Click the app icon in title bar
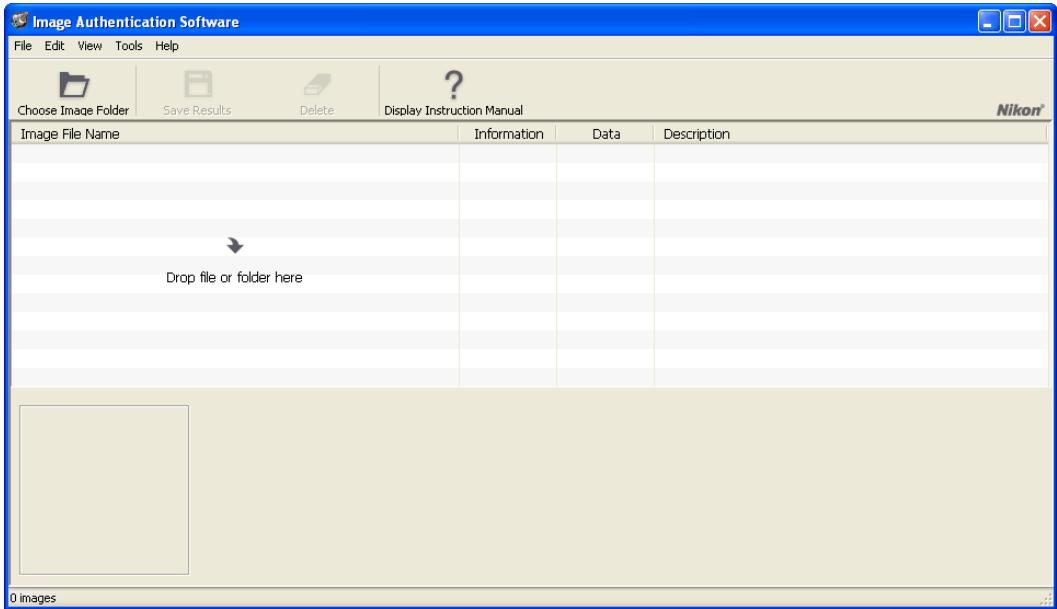This screenshot has height=609, width=1057. click(x=20, y=21)
